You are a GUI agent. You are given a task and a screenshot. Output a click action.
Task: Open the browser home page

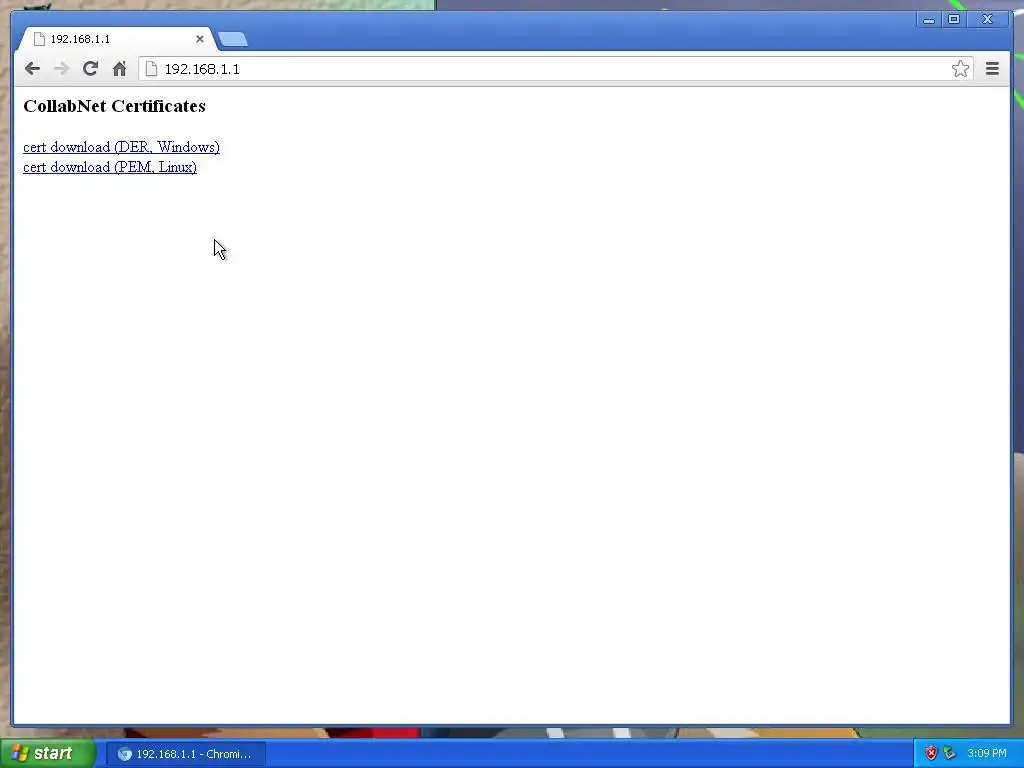pos(119,69)
